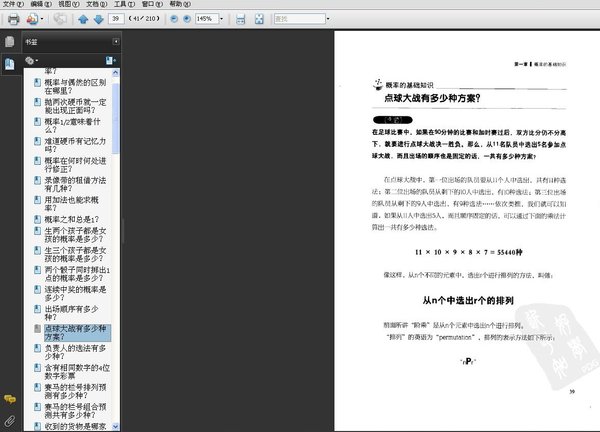Click bookmark icon beside 用加法也能求概率?
Viewport: 600px width, 432px height.
[x=37, y=200]
